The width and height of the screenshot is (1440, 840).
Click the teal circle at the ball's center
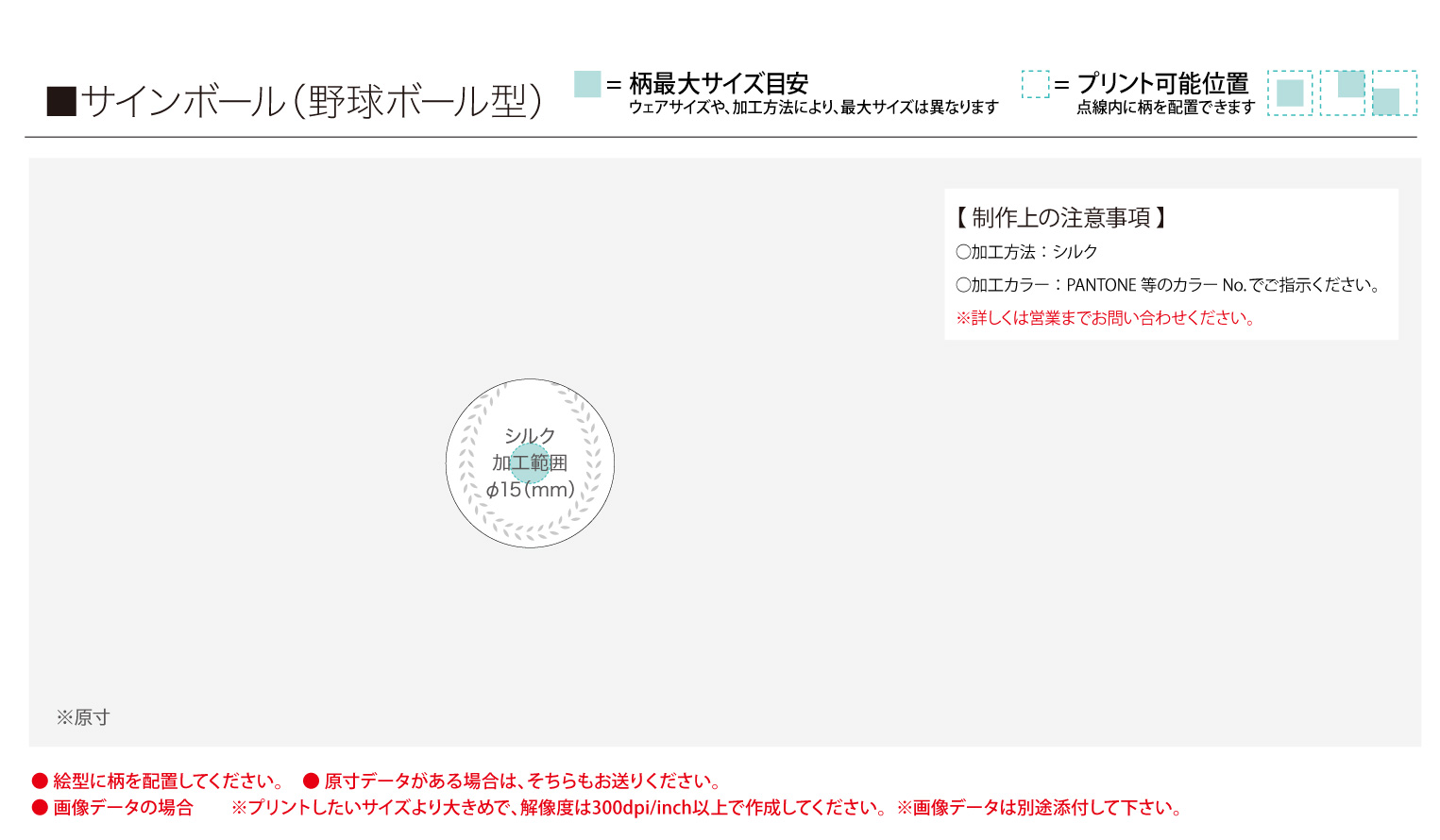tap(530, 463)
